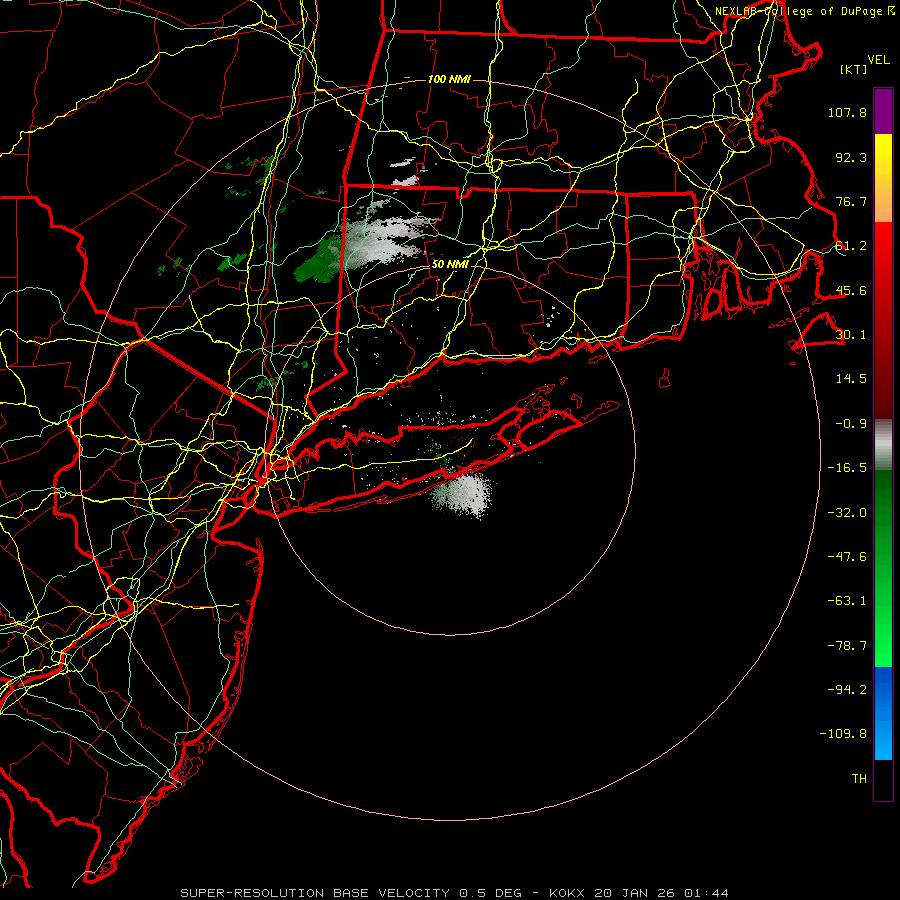
Task: Select the 92.3 velocity scale value
Action: pos(851,157)
